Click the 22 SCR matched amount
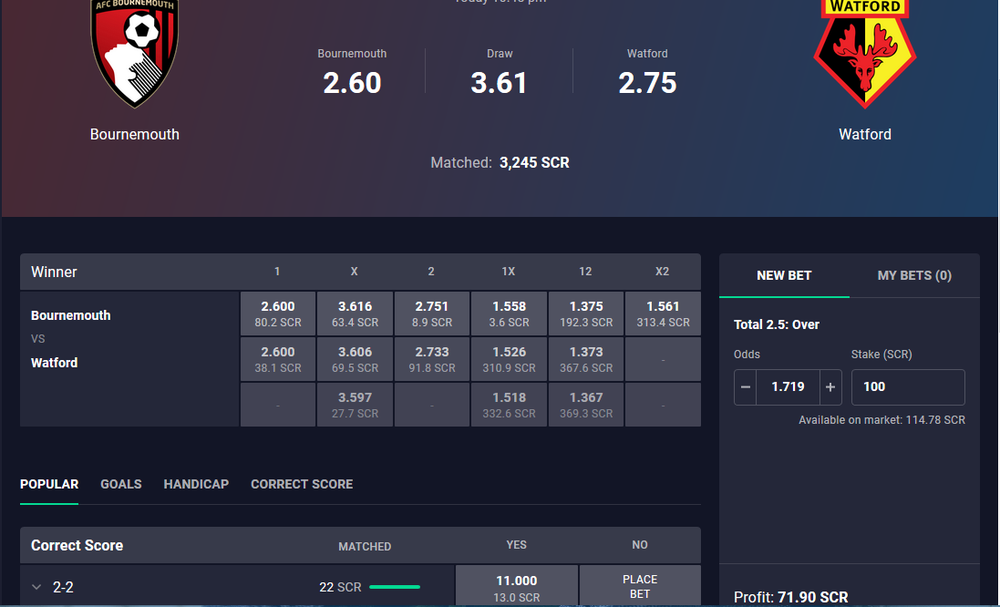Screen dimensions: 1000x607 click(341, 587)
